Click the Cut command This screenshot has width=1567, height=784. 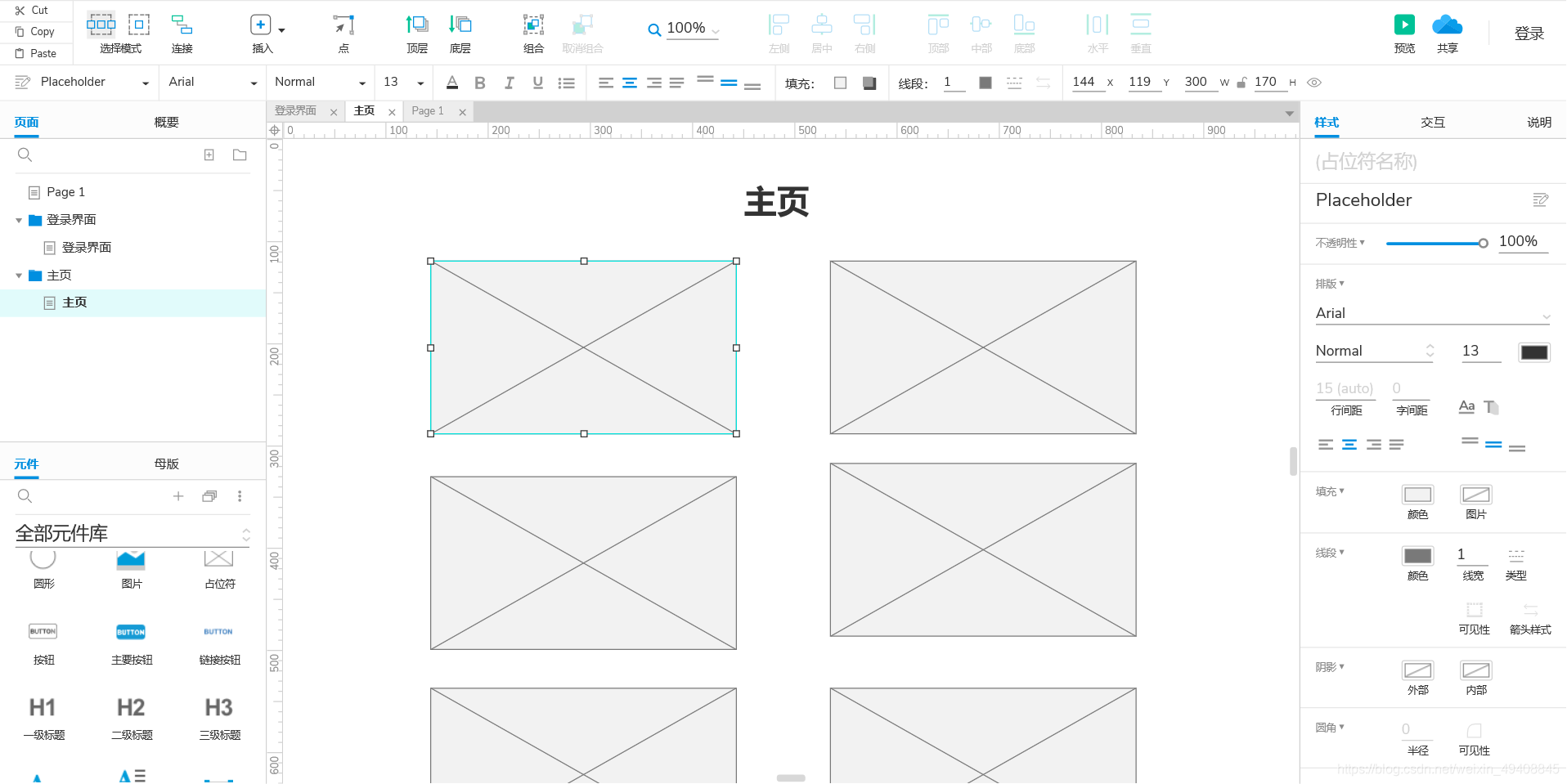(x=32, y=11)
